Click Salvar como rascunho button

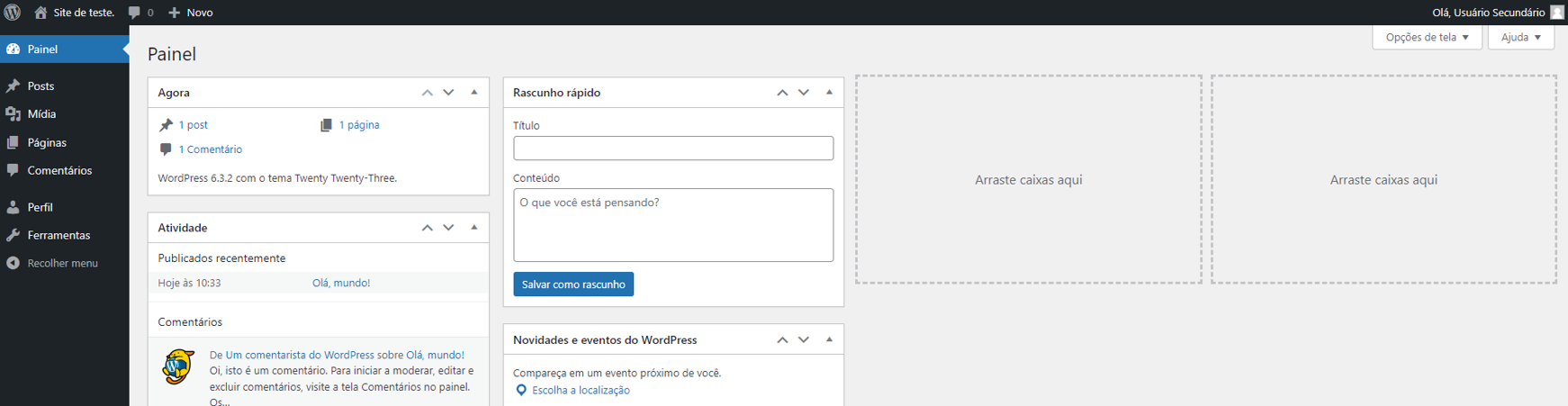pyautogui.click(x=573, y=284)
